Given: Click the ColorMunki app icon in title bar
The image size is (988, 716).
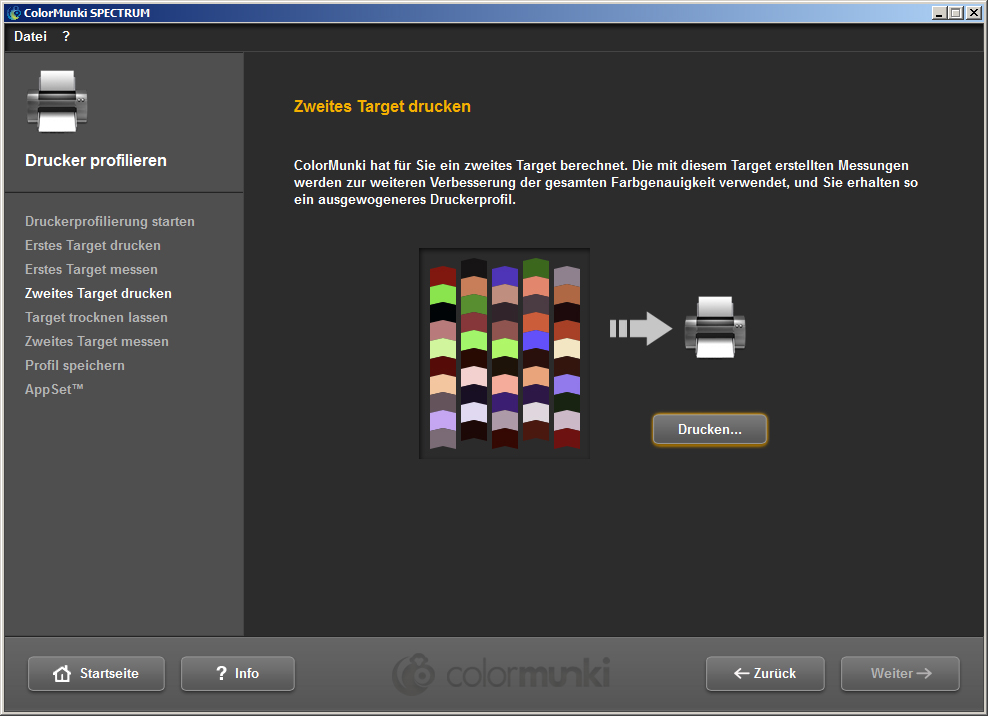Looking at the screenshot, I should 14,13.
